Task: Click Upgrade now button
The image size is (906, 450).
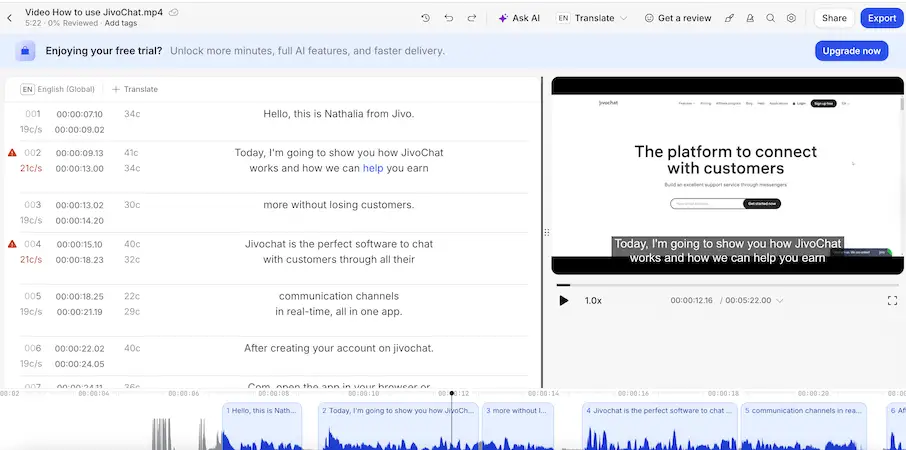Action: [851, 51]
